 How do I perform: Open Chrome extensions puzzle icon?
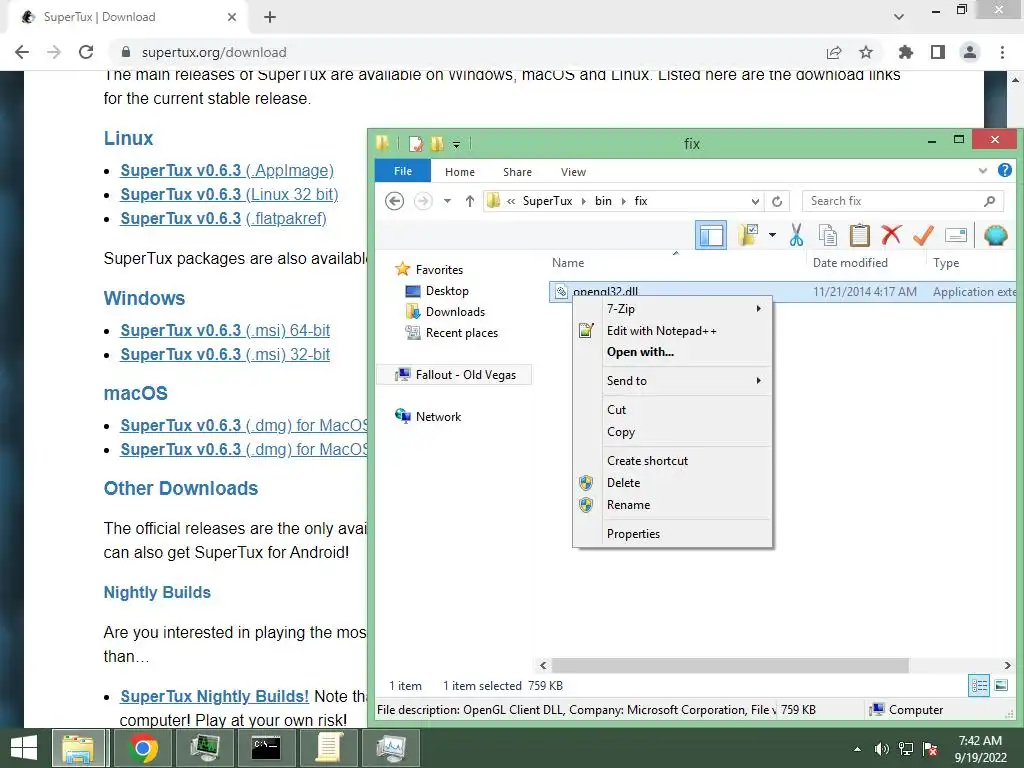pos(905,52)
